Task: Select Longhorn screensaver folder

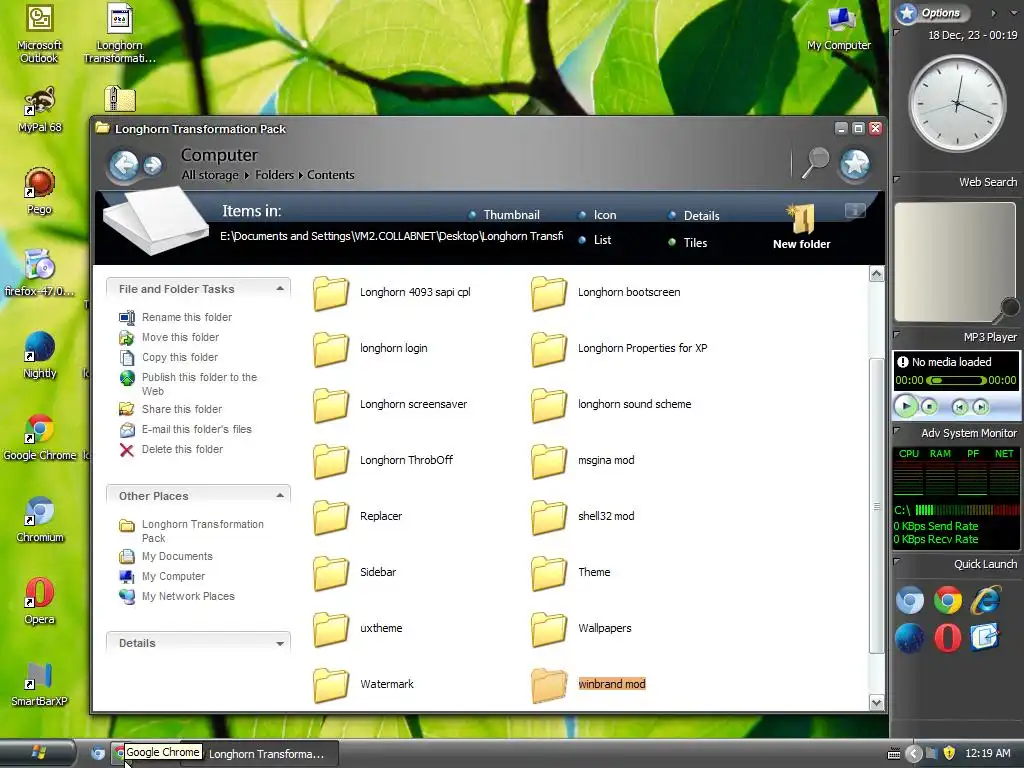Action: point(390,405)
